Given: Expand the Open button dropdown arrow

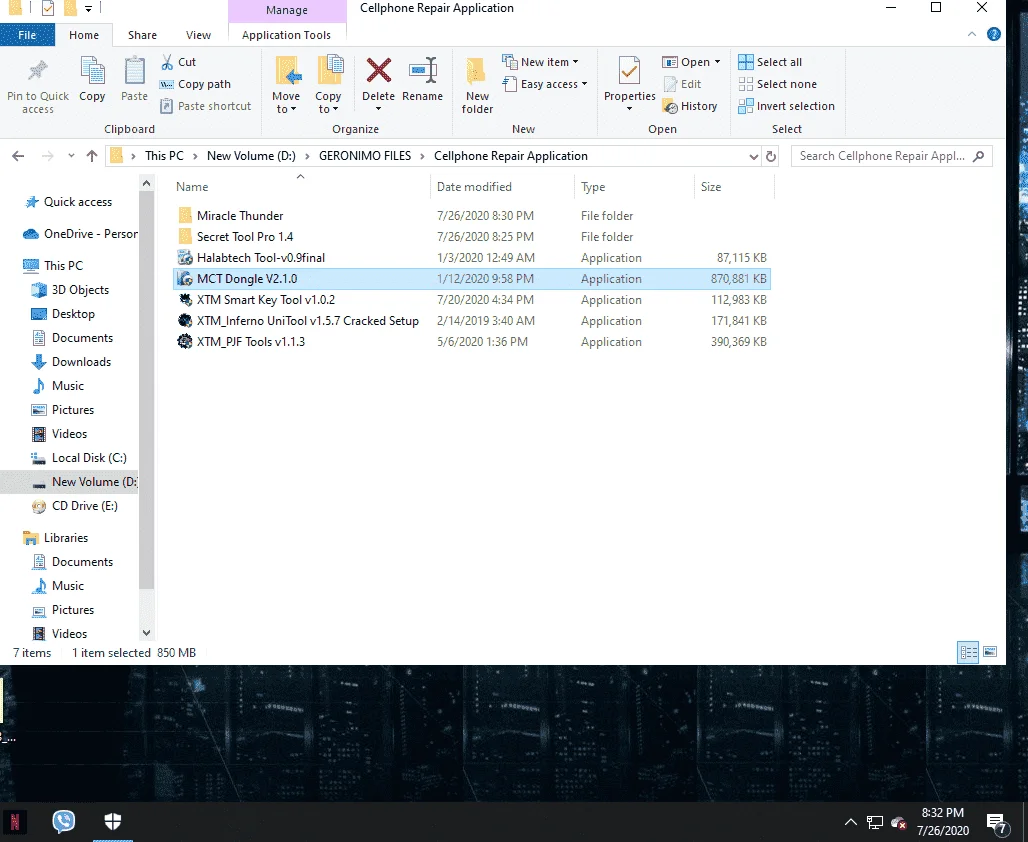Looking at the screenshot, I should 717,62.
